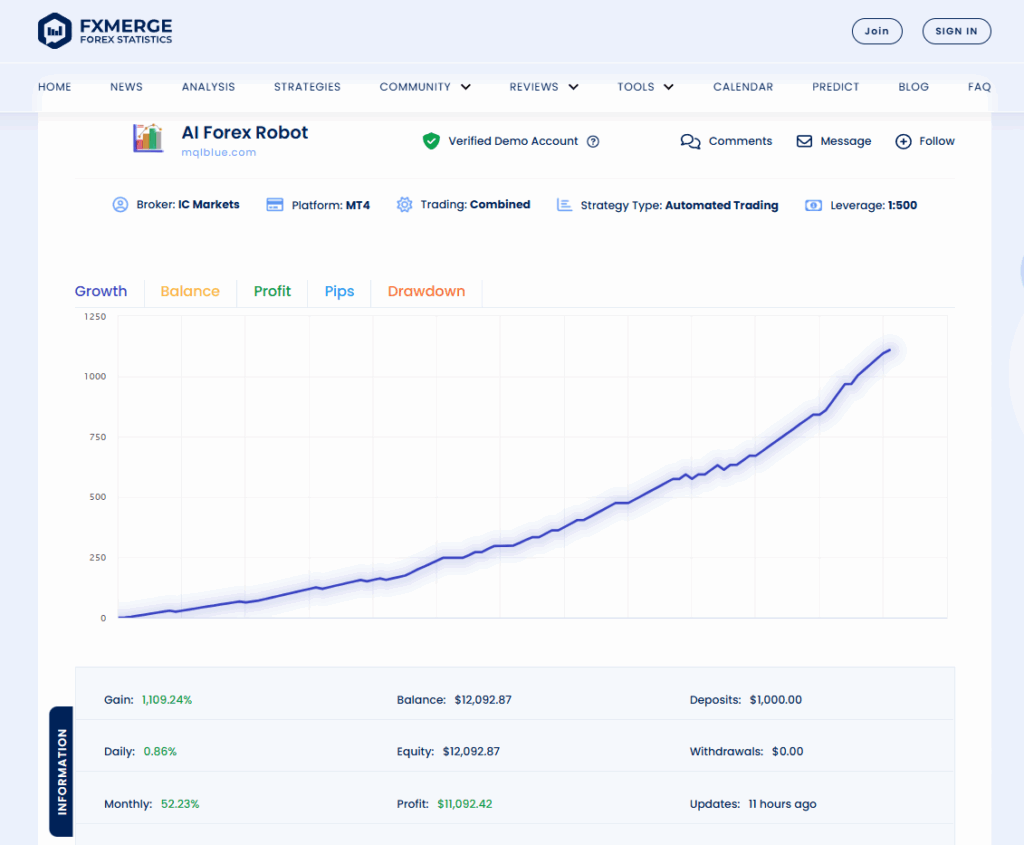Switch to the Balance chart tab
Viewport: 1024px width, 845px height.
point(190,291)
